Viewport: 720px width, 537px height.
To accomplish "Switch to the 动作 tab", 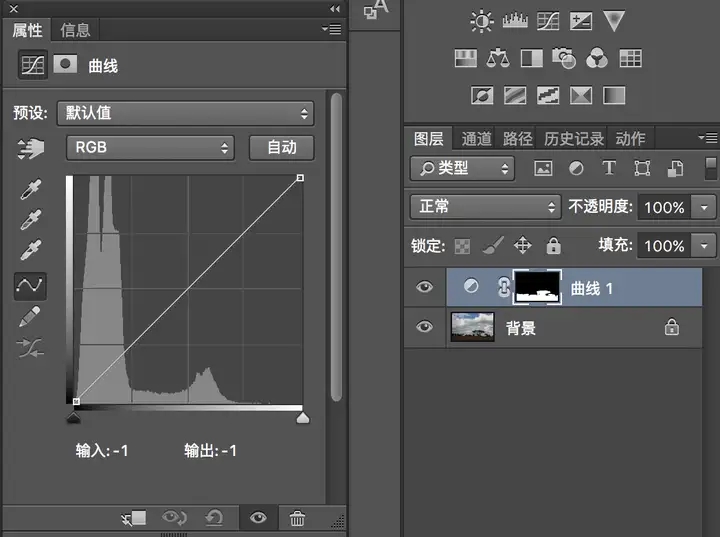I will tap(630, 138).
